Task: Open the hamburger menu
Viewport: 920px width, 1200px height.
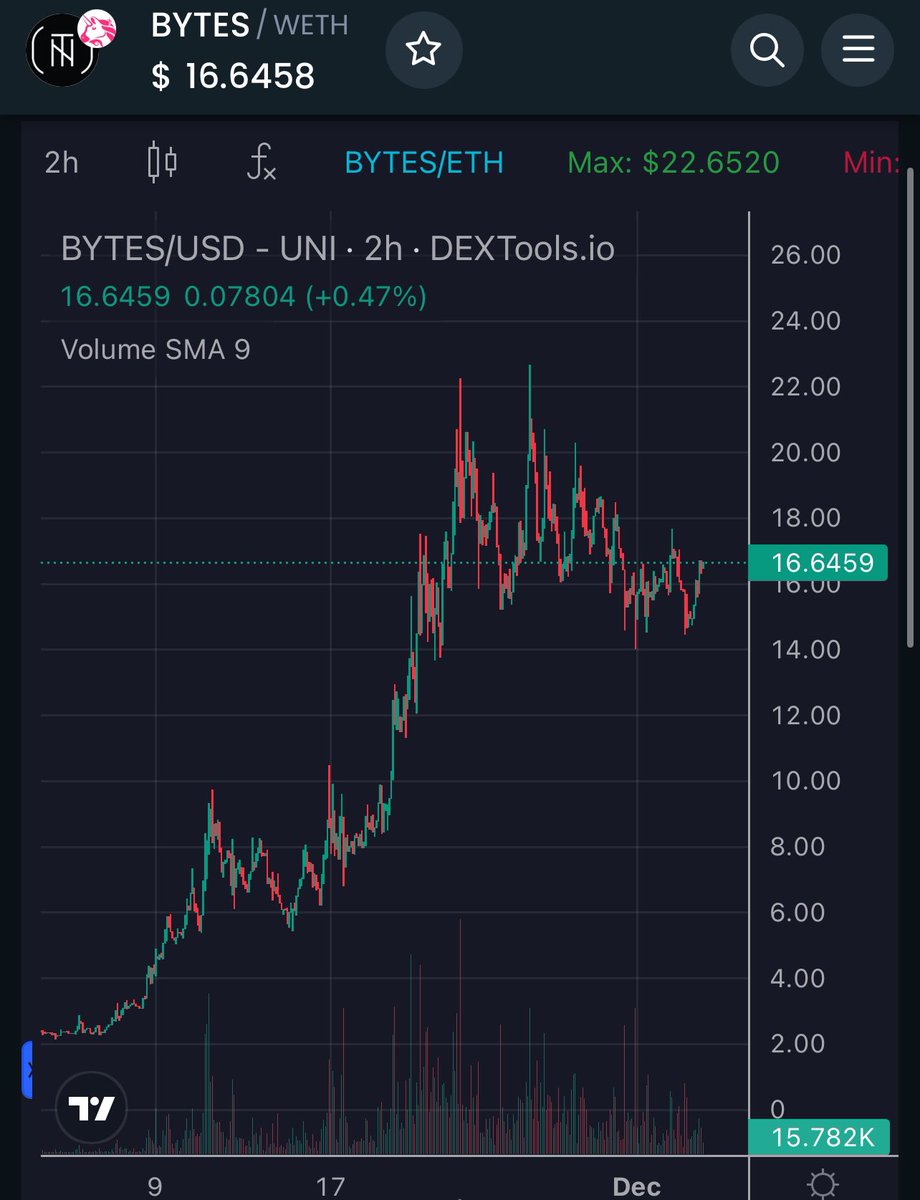Action: [858, 49]
